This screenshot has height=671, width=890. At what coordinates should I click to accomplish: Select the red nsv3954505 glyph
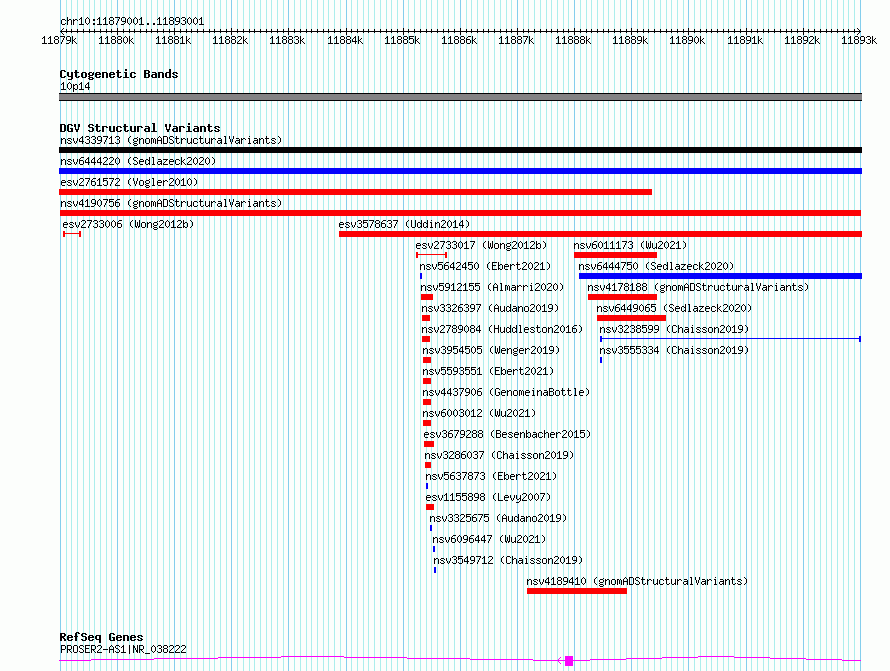[x=427, y=360]
